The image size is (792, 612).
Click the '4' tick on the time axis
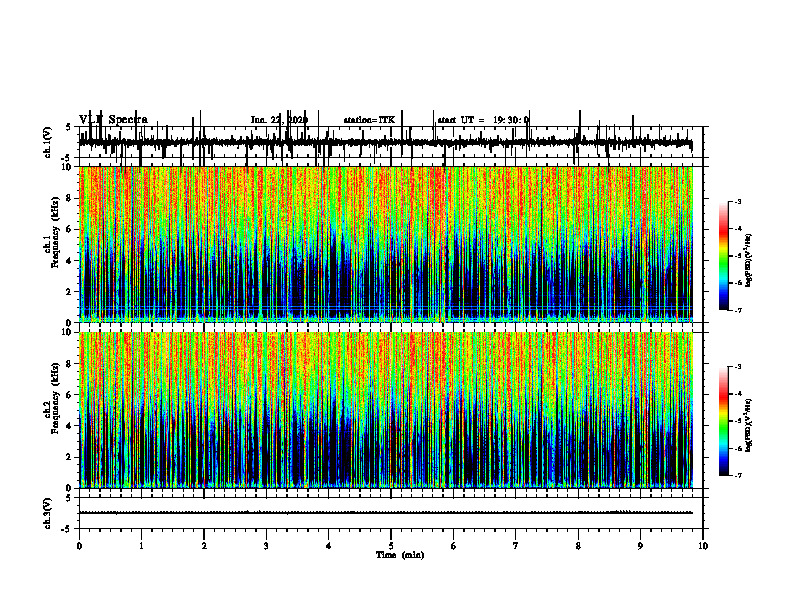pyautogui.click(x=328, y=546)
